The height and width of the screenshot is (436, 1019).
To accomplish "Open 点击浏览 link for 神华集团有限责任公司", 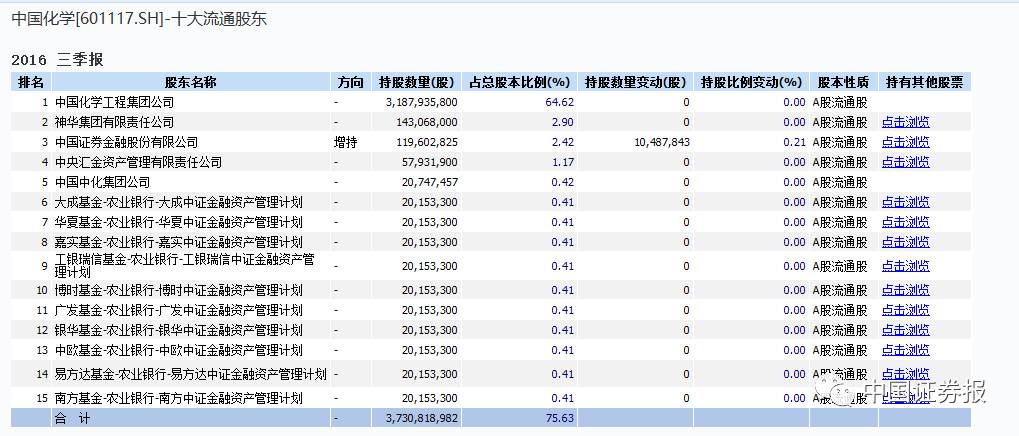I will pos(905,122).
